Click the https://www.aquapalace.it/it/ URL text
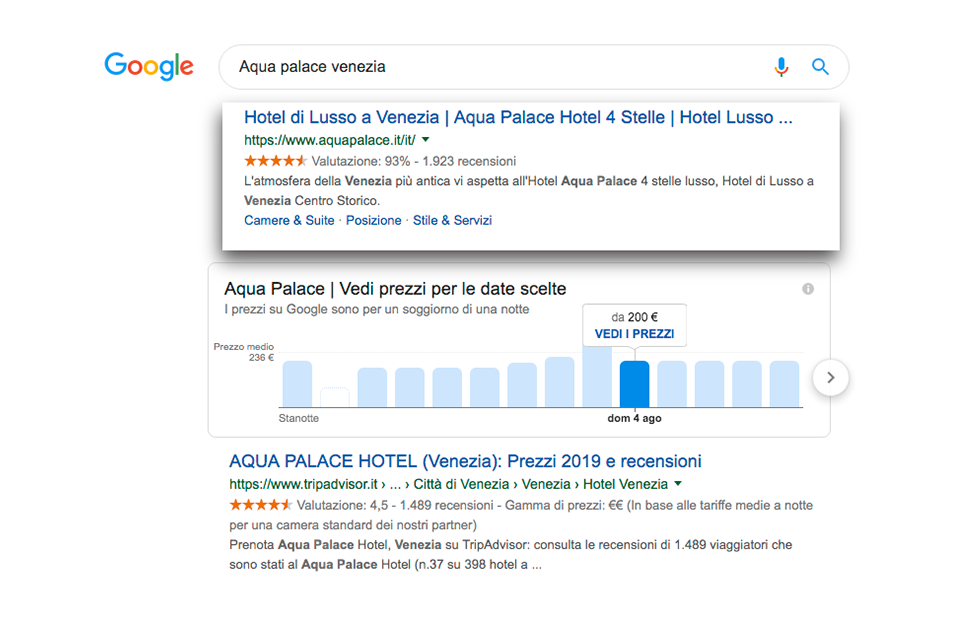This screenshot has height=622, width=963. click(x=330, y=140)
